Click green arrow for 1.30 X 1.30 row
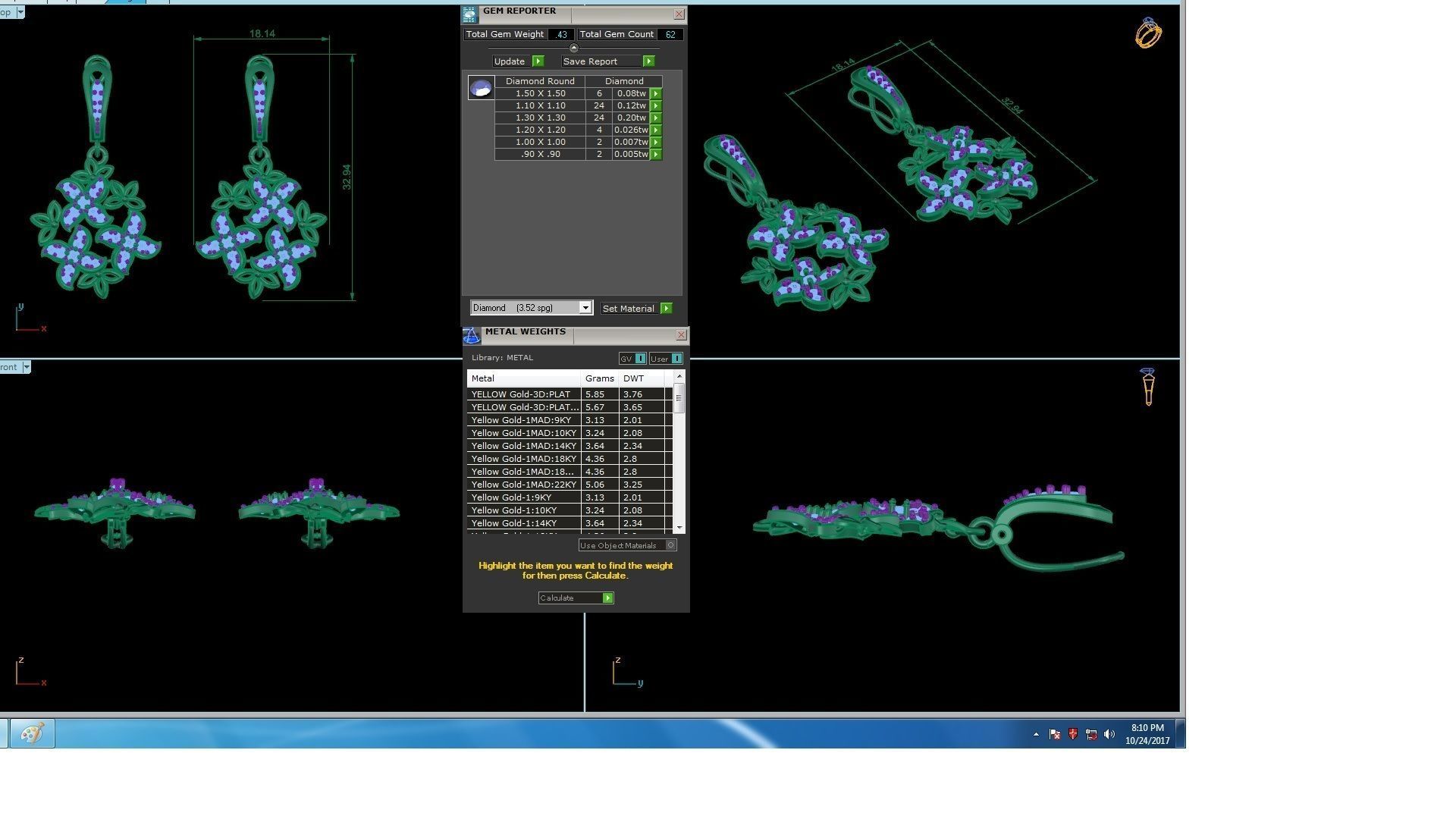Screen dimensions: 1456x819 [x=656, y=118]
